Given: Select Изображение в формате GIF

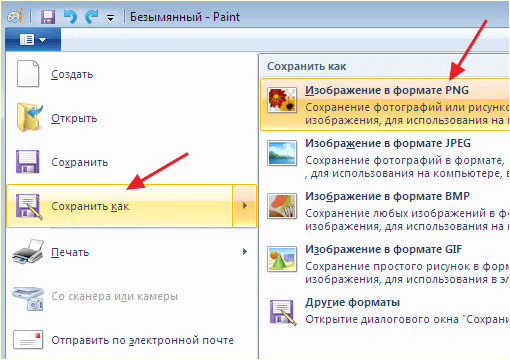Looking at the screenshot, I should click(384, 249).
